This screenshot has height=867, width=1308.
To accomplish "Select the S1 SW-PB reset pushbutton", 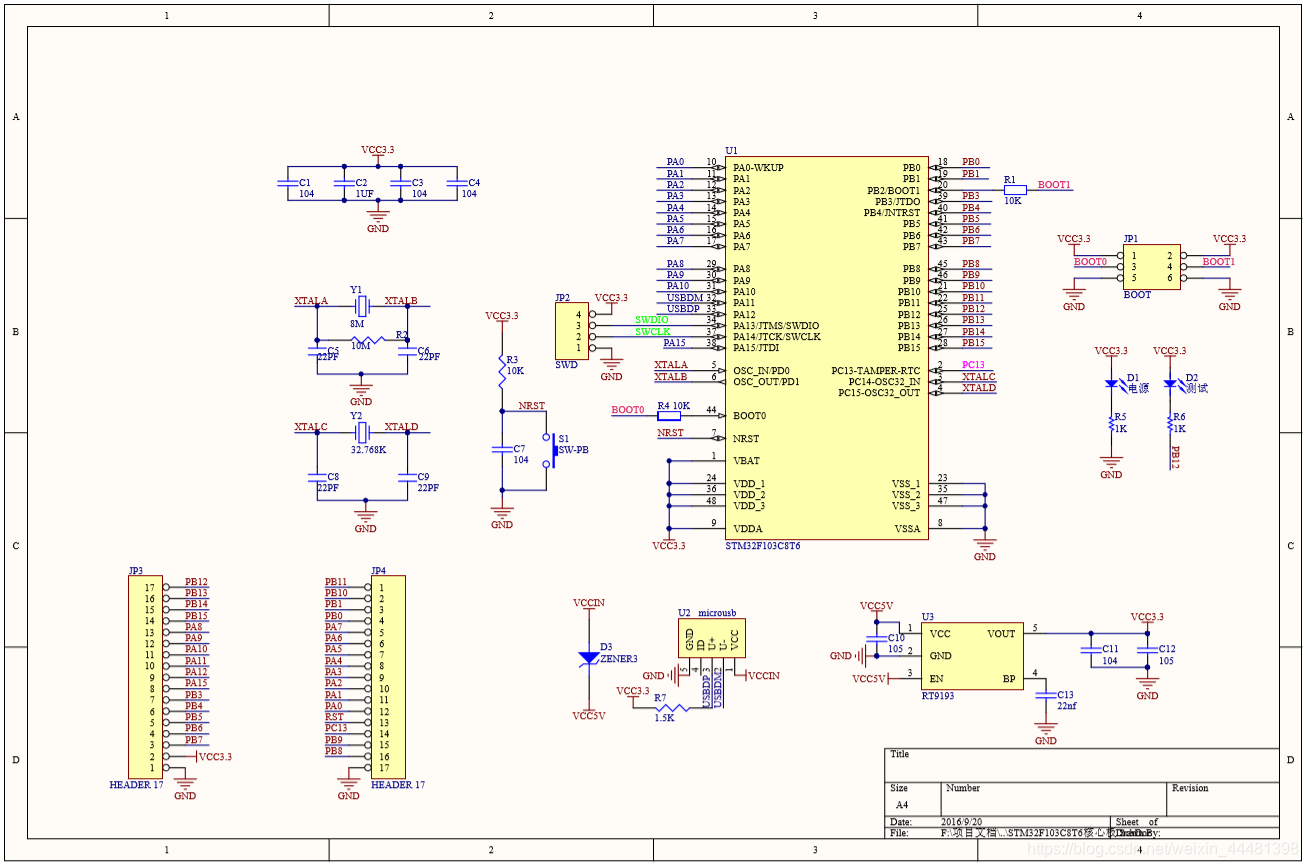I will pyautogui.click(x=548, y=451).
